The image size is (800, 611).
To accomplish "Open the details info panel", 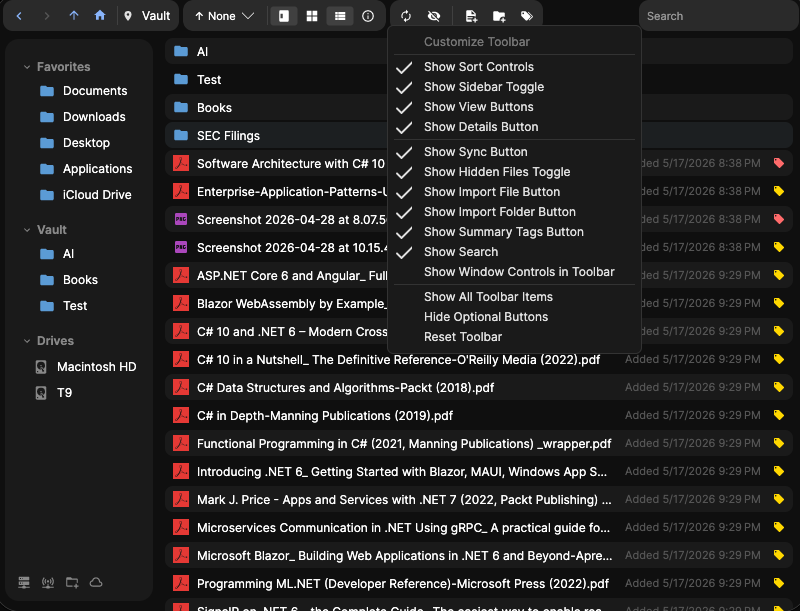I will click(x=368, y=16).
